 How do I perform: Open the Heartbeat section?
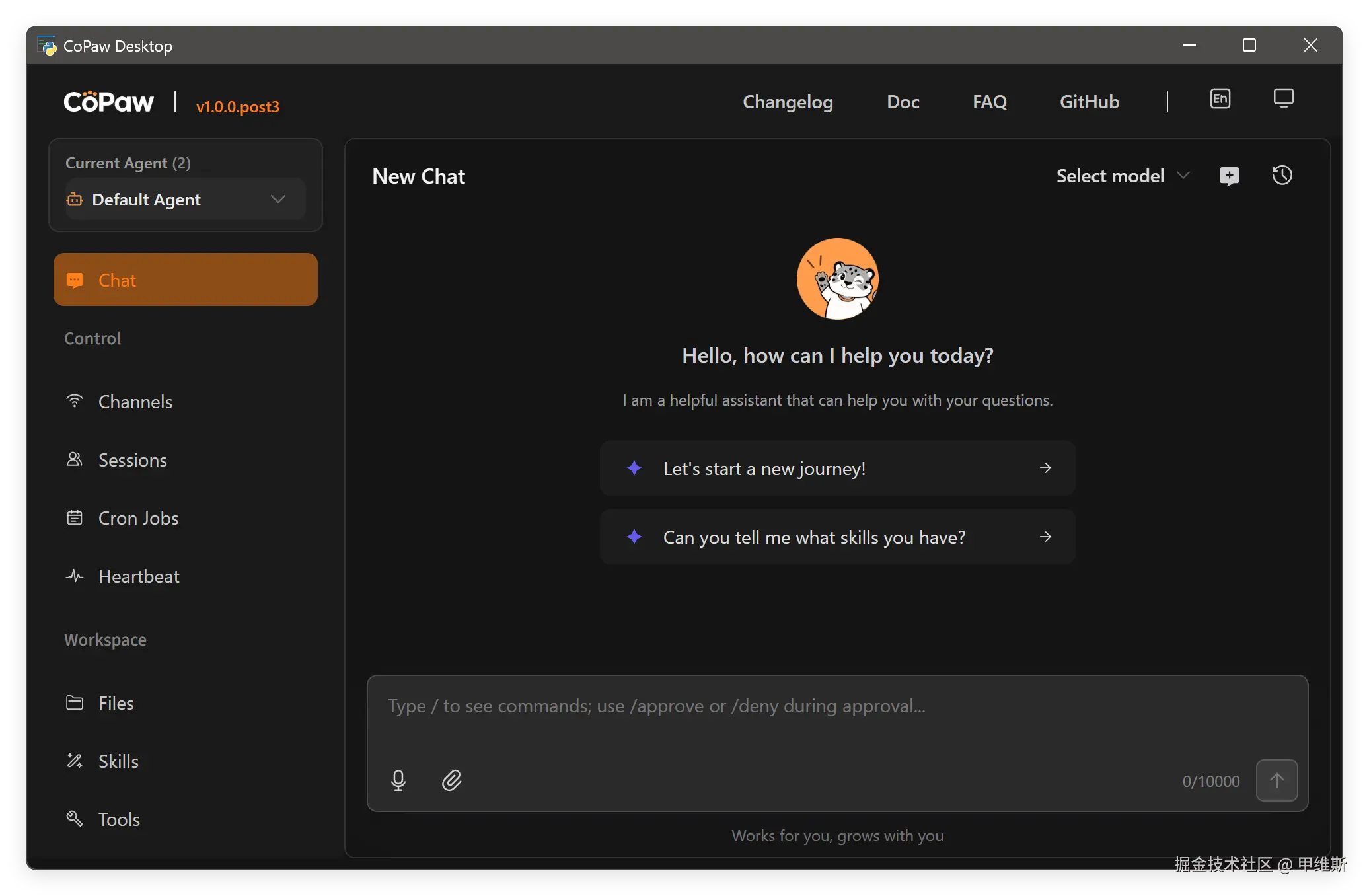coord(139,576)
